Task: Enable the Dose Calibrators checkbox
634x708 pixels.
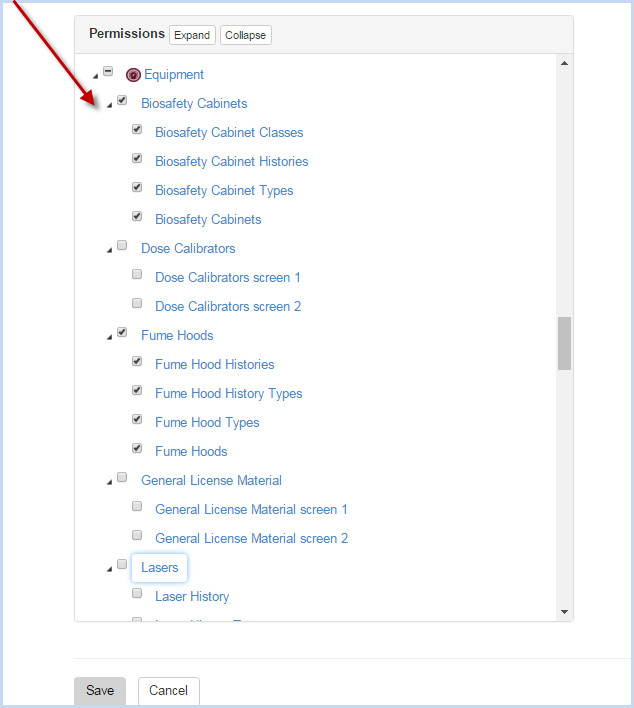Action: coord(122,246)
